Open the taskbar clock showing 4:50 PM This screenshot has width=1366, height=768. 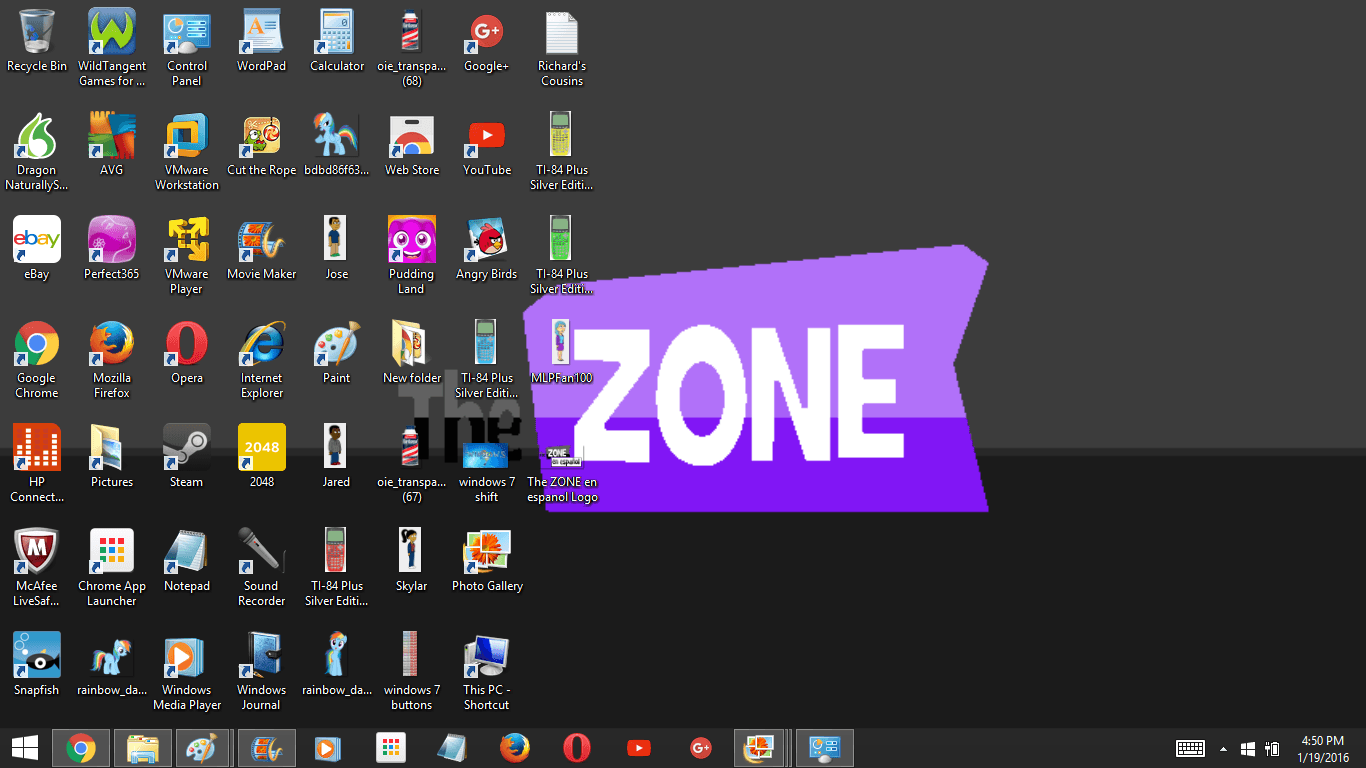[x=1323, y=748]
